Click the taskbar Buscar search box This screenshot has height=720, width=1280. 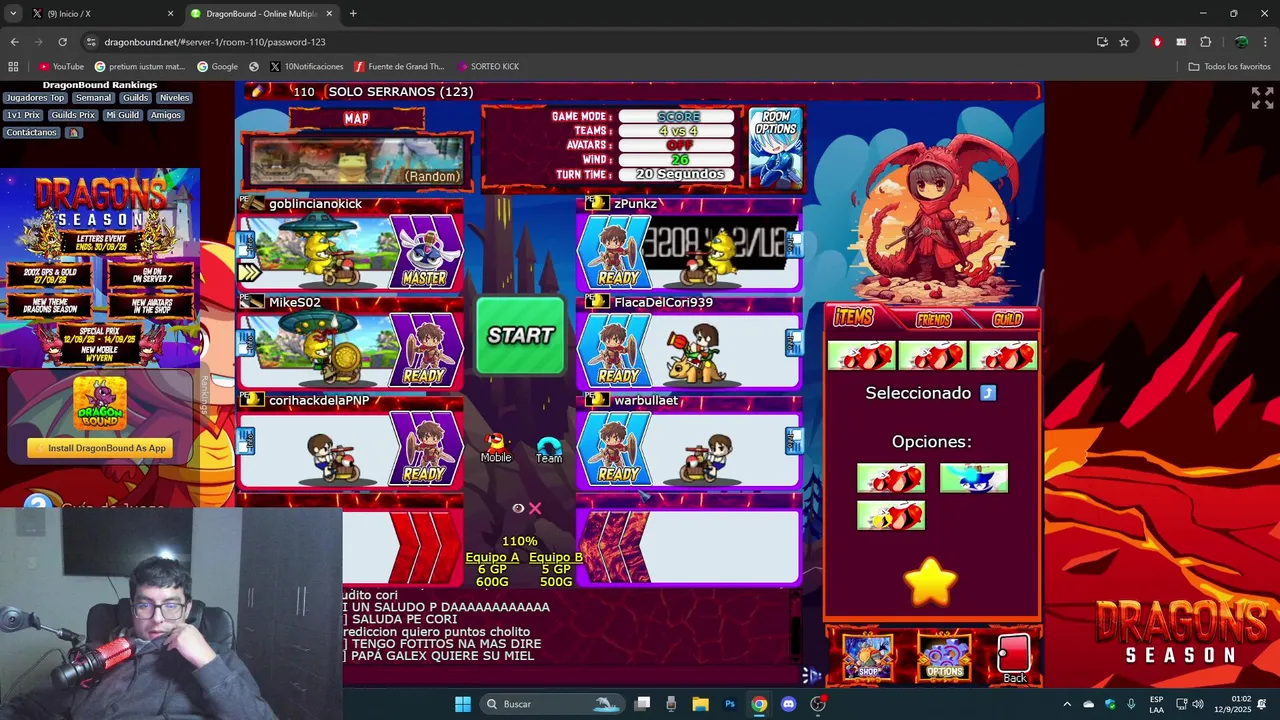(552, 704)
